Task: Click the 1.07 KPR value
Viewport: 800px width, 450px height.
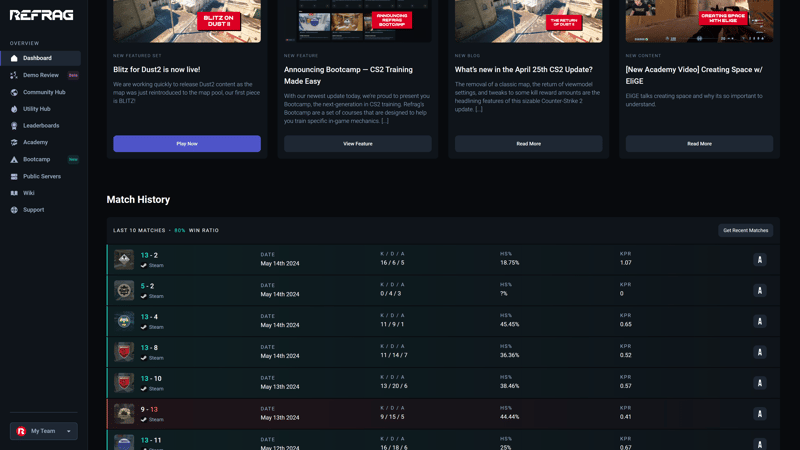Action: point(626,263)
